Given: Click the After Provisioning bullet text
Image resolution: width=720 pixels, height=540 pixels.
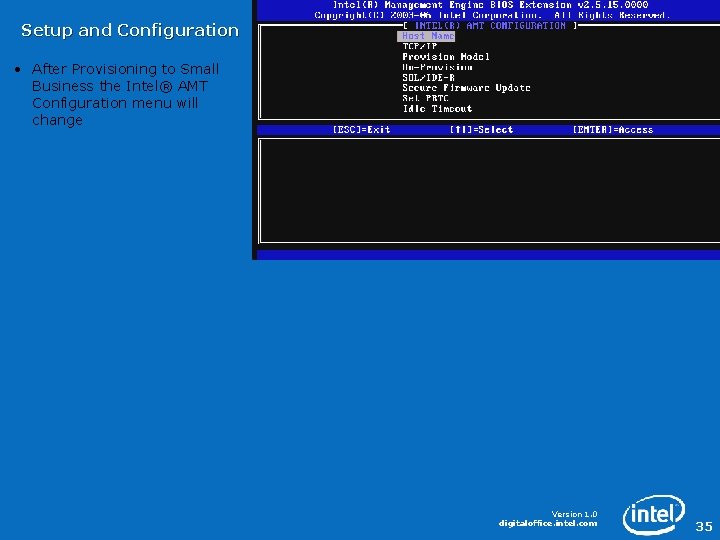Looking at the screenshot, I should [x=125, y=94].
